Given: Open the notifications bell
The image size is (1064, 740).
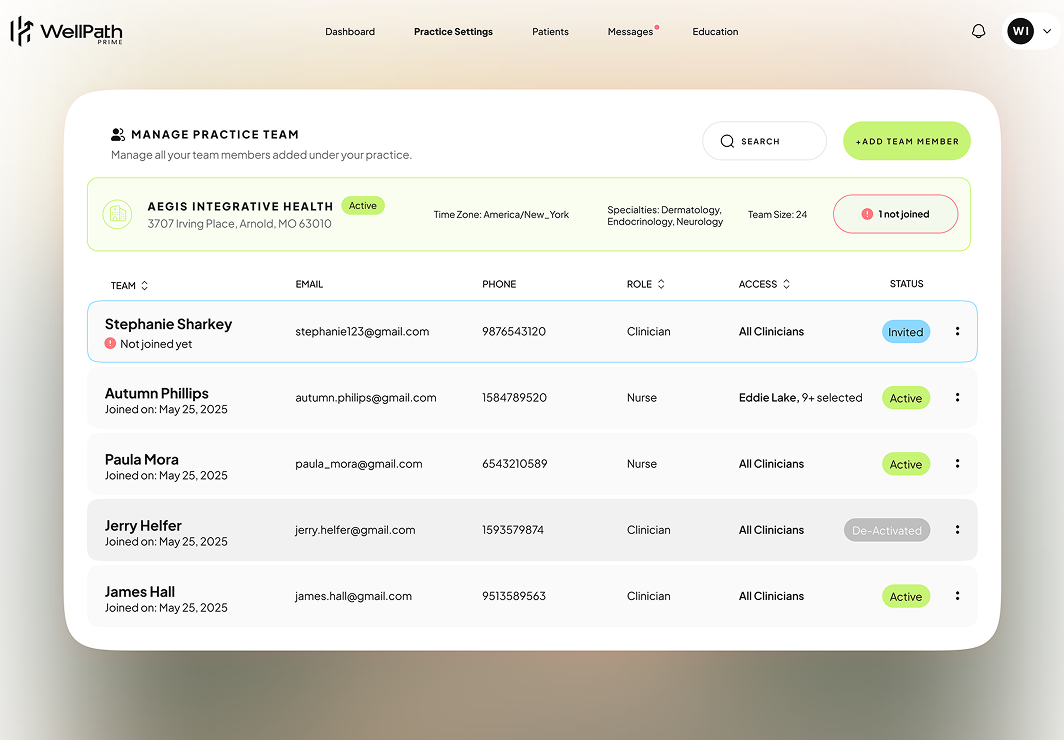Looking at the screenshot, I should click(x=978, y=31).
